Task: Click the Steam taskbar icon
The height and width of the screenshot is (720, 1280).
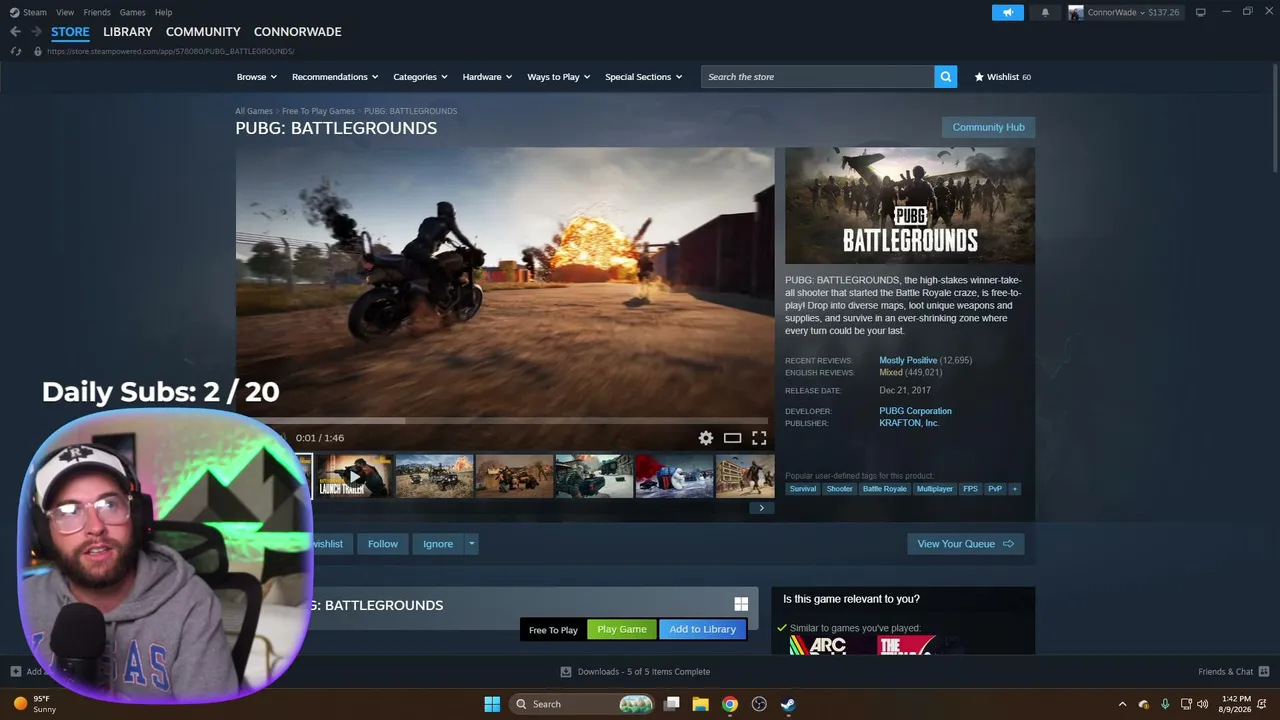Action: tap(788, 704)
